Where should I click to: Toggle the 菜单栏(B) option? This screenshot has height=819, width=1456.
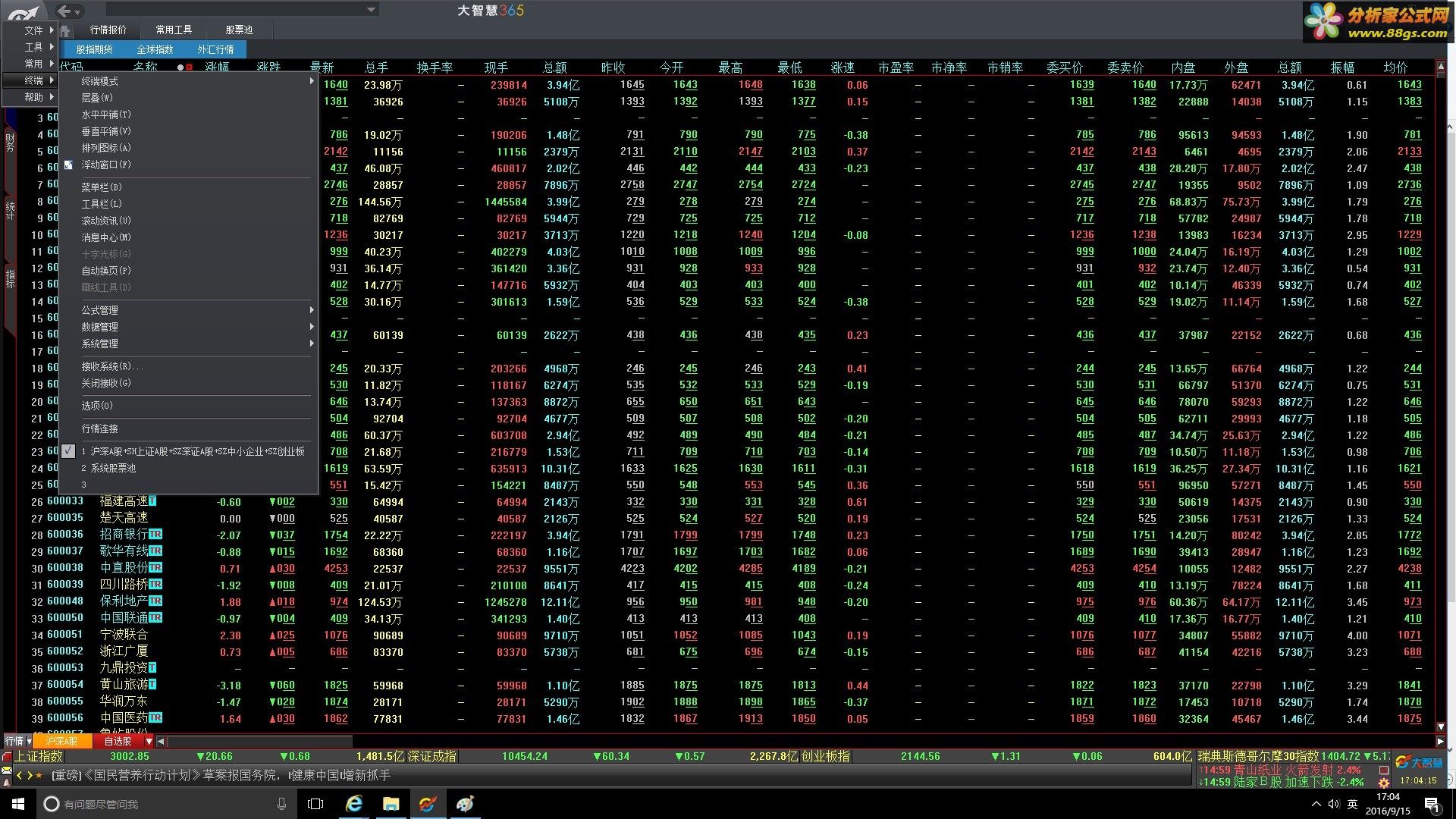click(x=188, y=187)
